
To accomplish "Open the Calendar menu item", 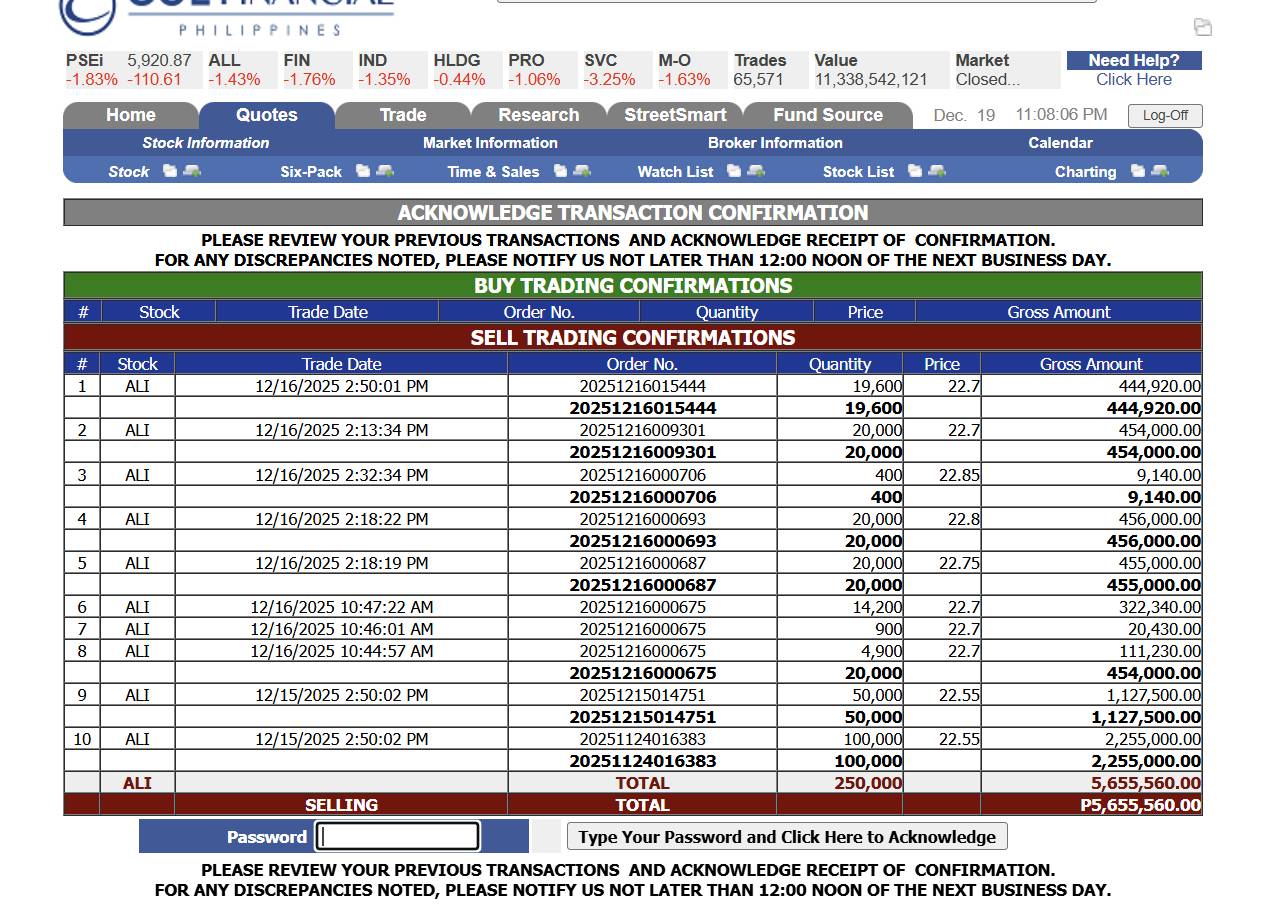I will pos(1060,143).
